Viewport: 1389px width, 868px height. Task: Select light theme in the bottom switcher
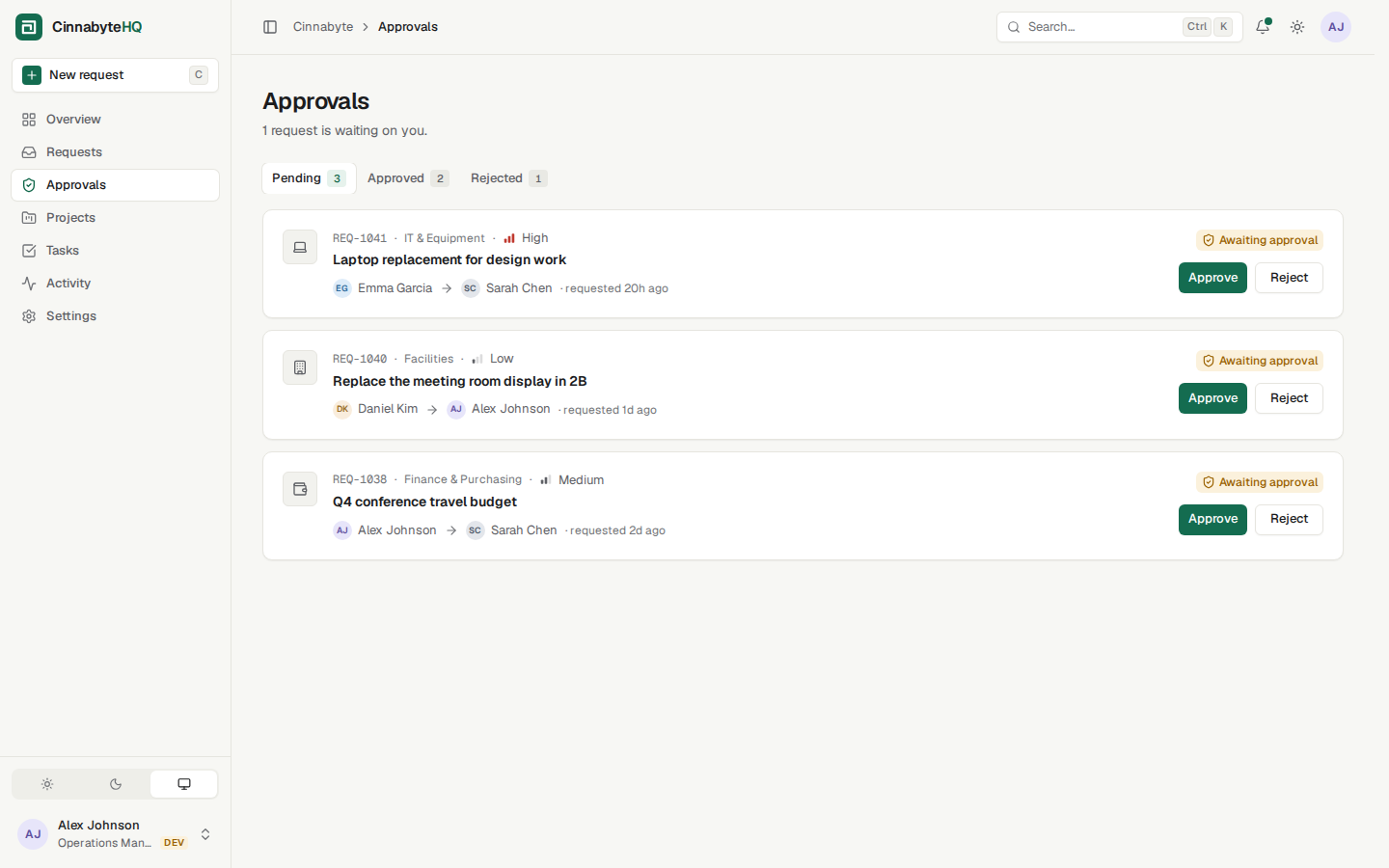tap(47, 784)
